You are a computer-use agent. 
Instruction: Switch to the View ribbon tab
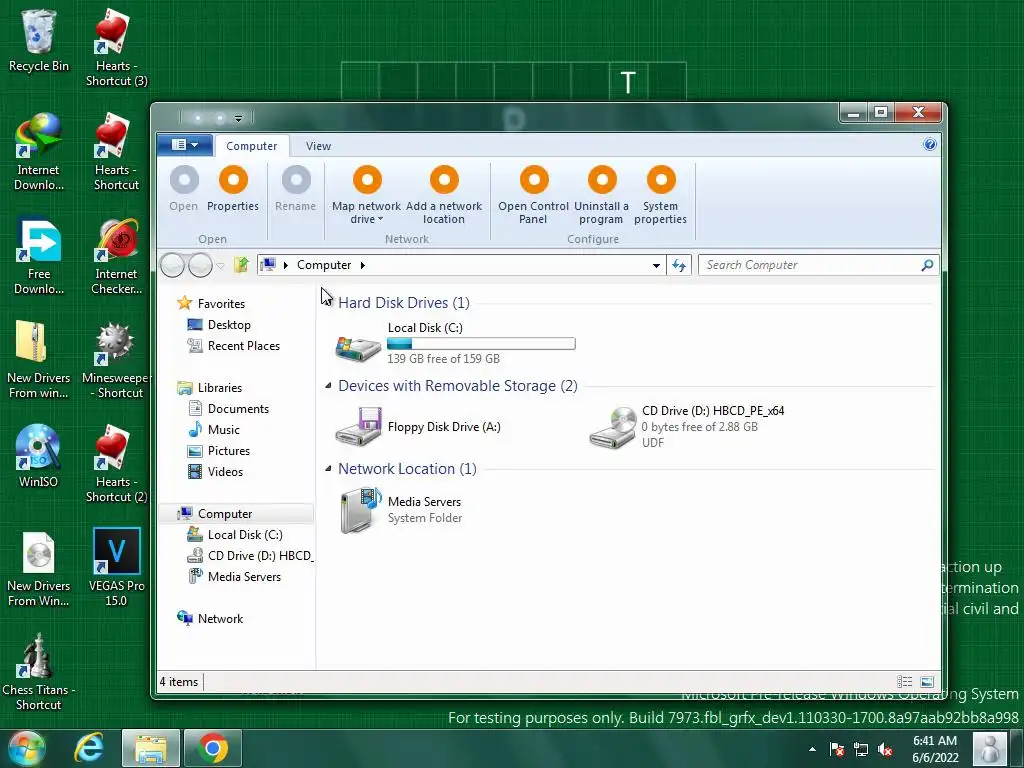tap(318, 146)
